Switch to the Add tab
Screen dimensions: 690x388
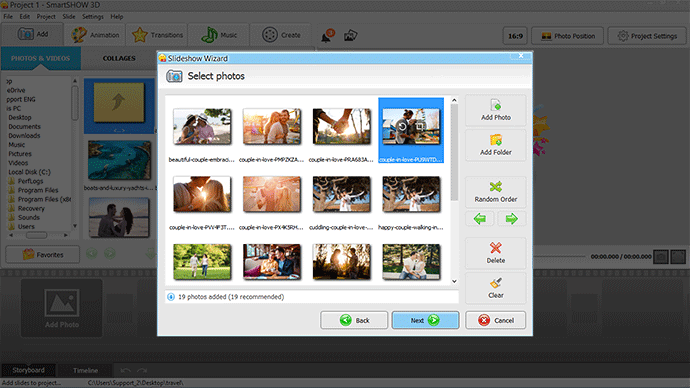[33, 34]
